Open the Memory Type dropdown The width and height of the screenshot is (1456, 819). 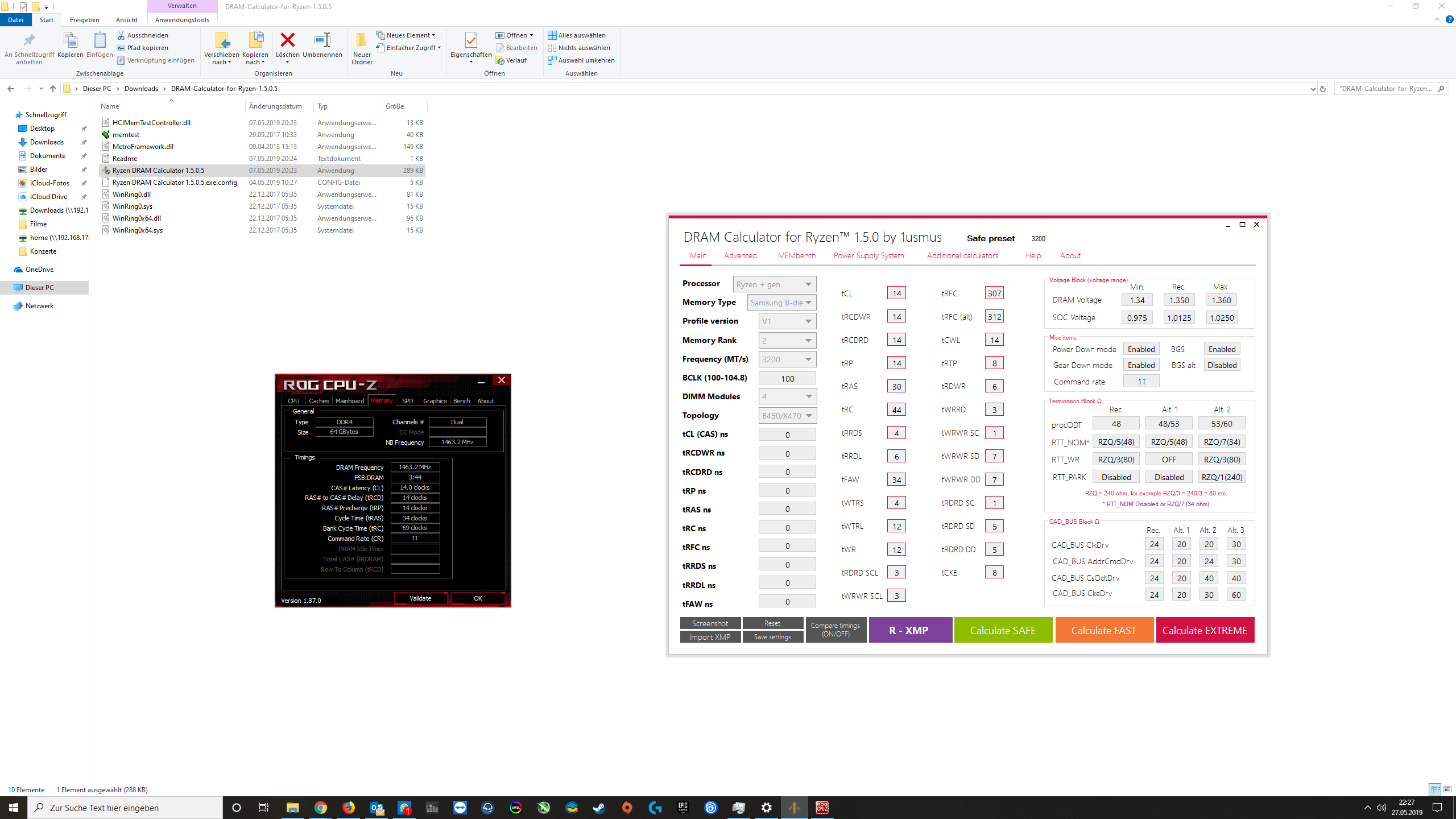pyautogui.click(x=782, y=303)
